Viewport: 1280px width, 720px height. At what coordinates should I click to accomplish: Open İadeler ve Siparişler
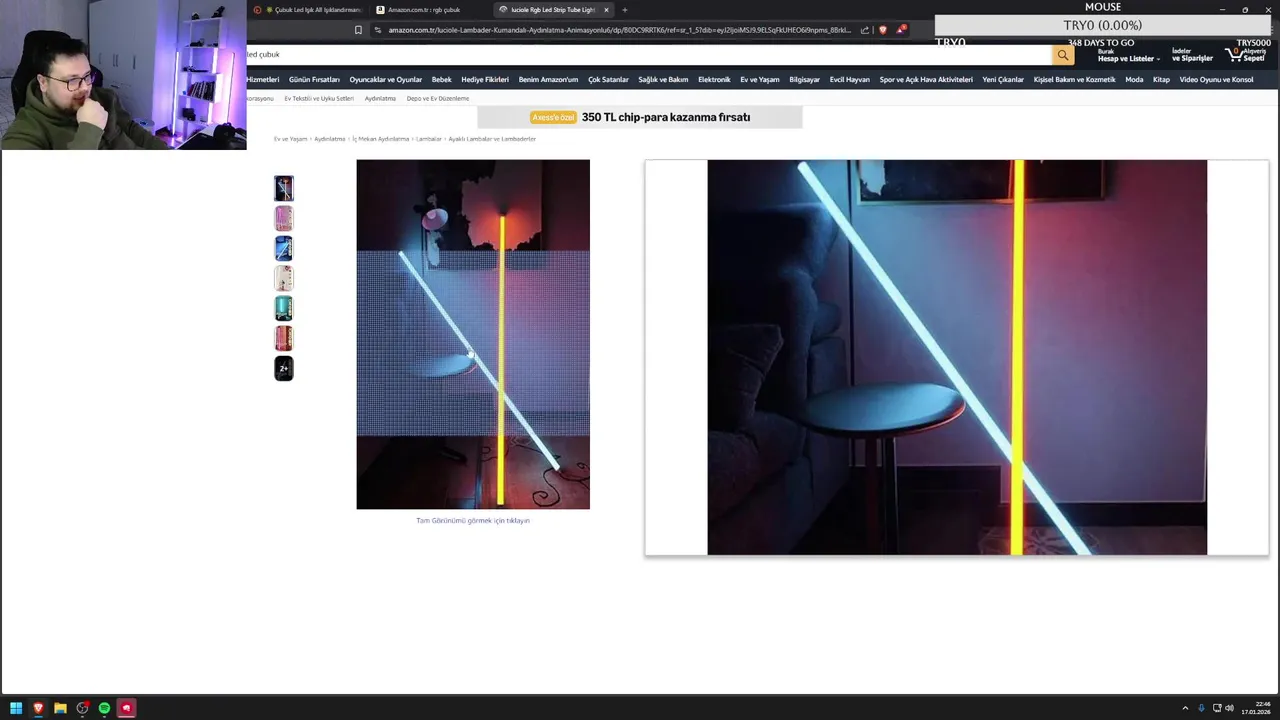[1192, 55]
